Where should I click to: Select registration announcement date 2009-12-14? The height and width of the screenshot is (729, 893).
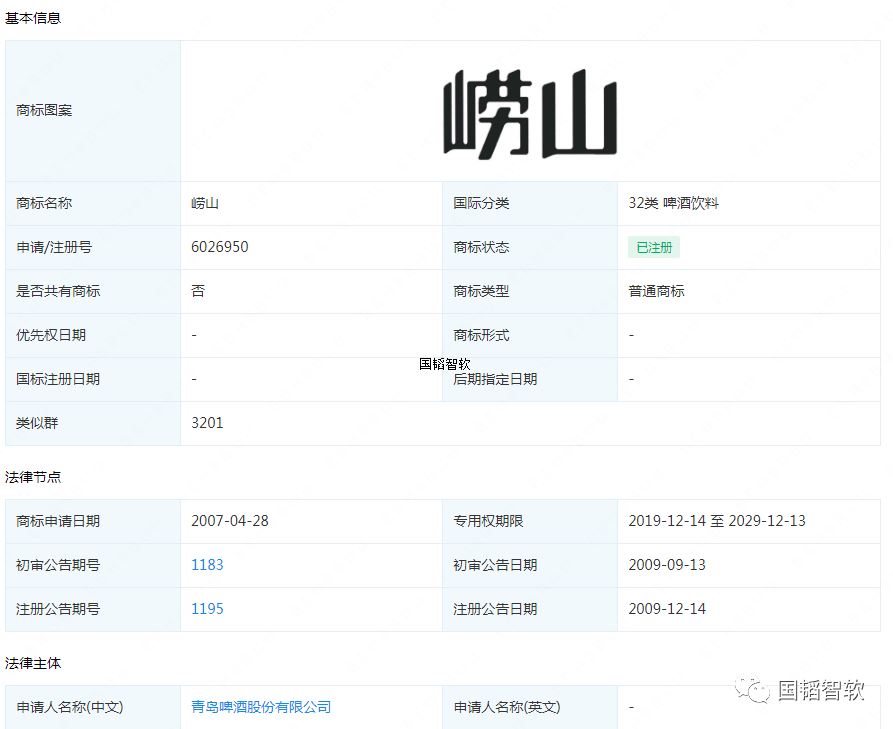tap(667, 609)
